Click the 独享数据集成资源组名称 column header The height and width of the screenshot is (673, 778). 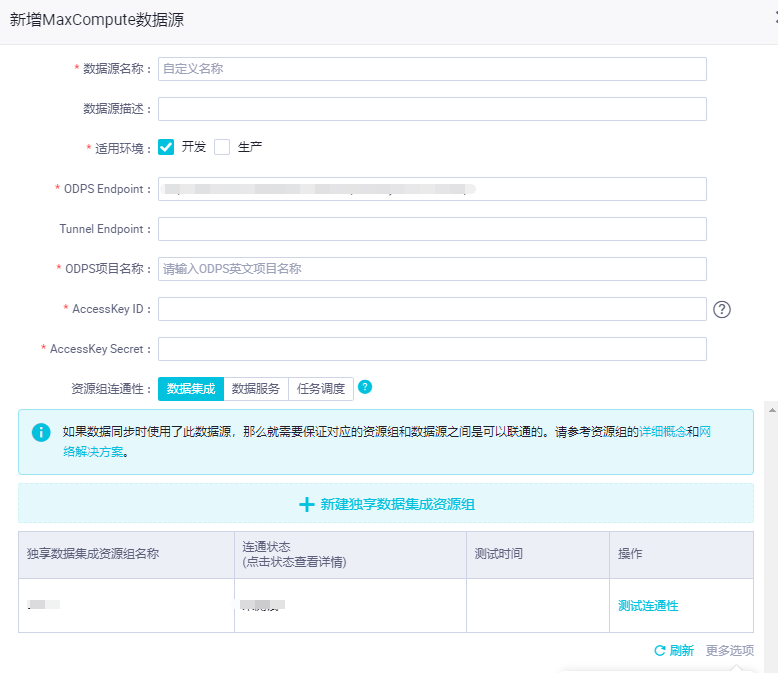(127, 554)
